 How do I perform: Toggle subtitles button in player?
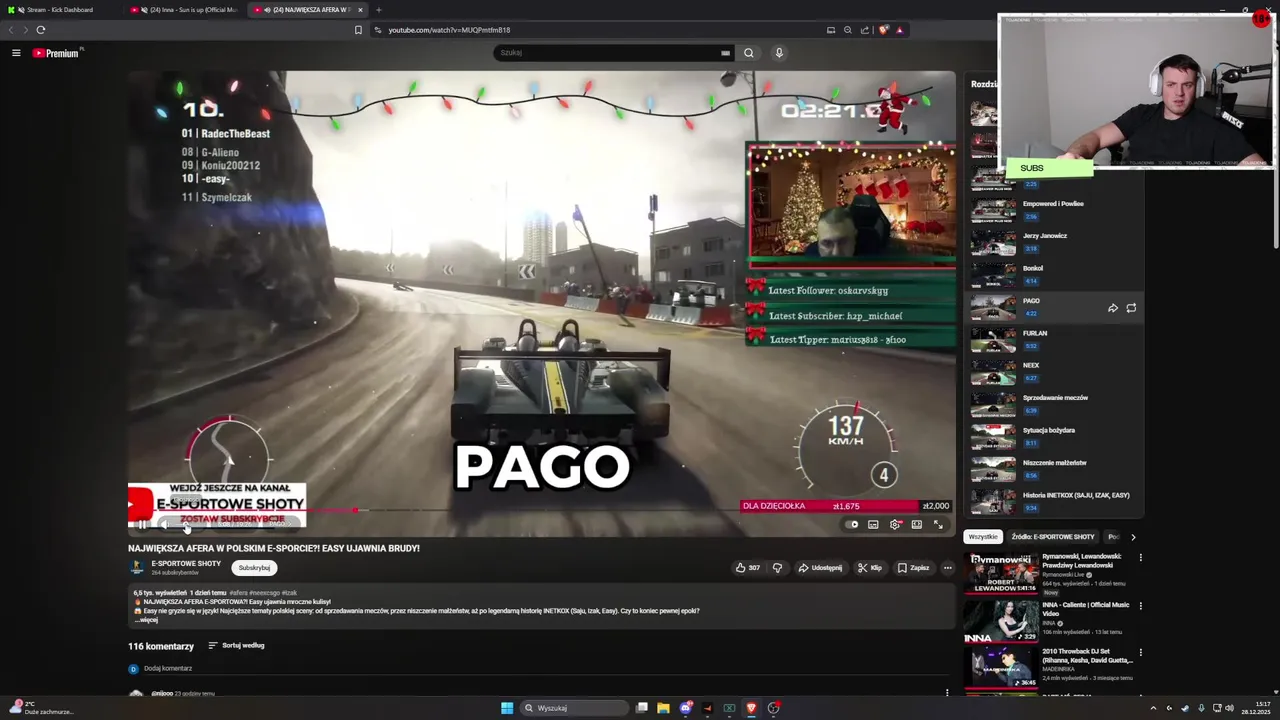(873, 525)
